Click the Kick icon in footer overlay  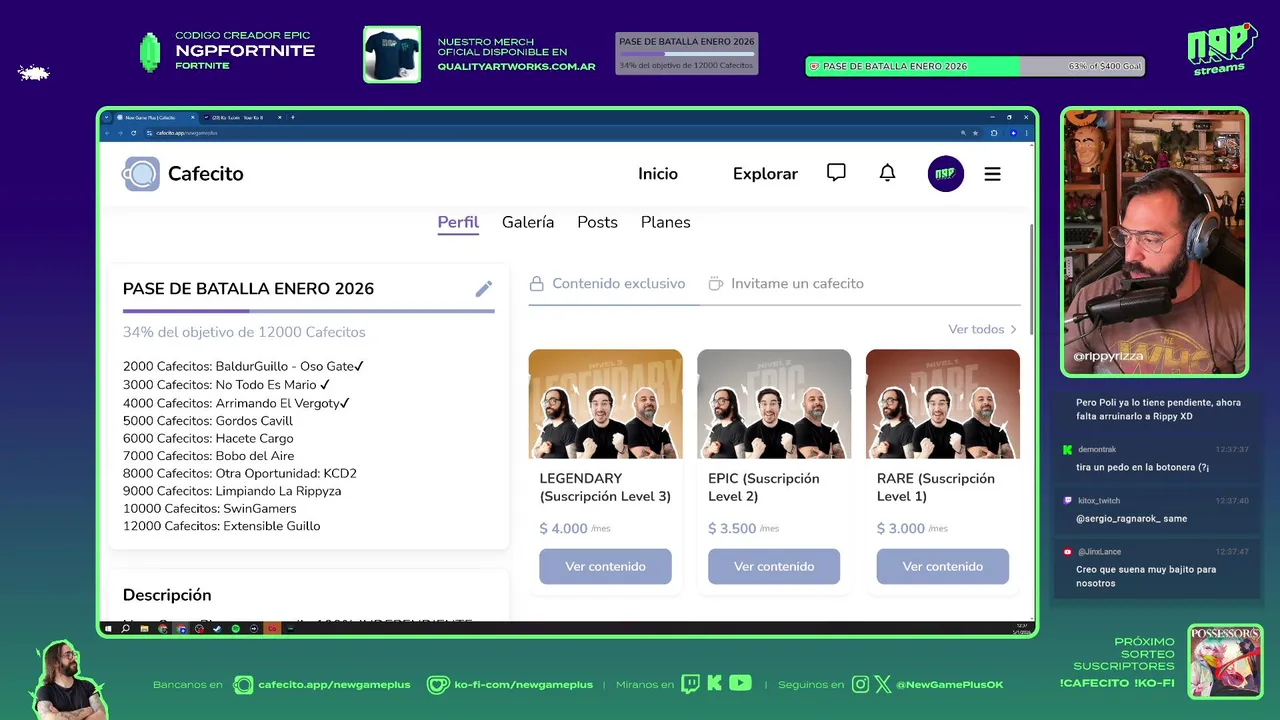coord(715,684)
